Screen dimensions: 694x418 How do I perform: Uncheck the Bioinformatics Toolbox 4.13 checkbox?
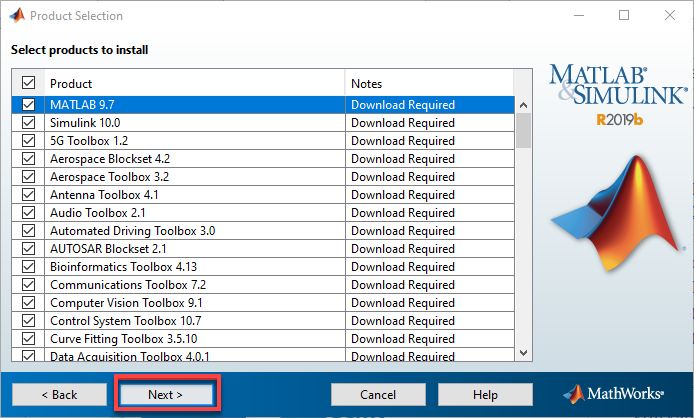[28, 267]
